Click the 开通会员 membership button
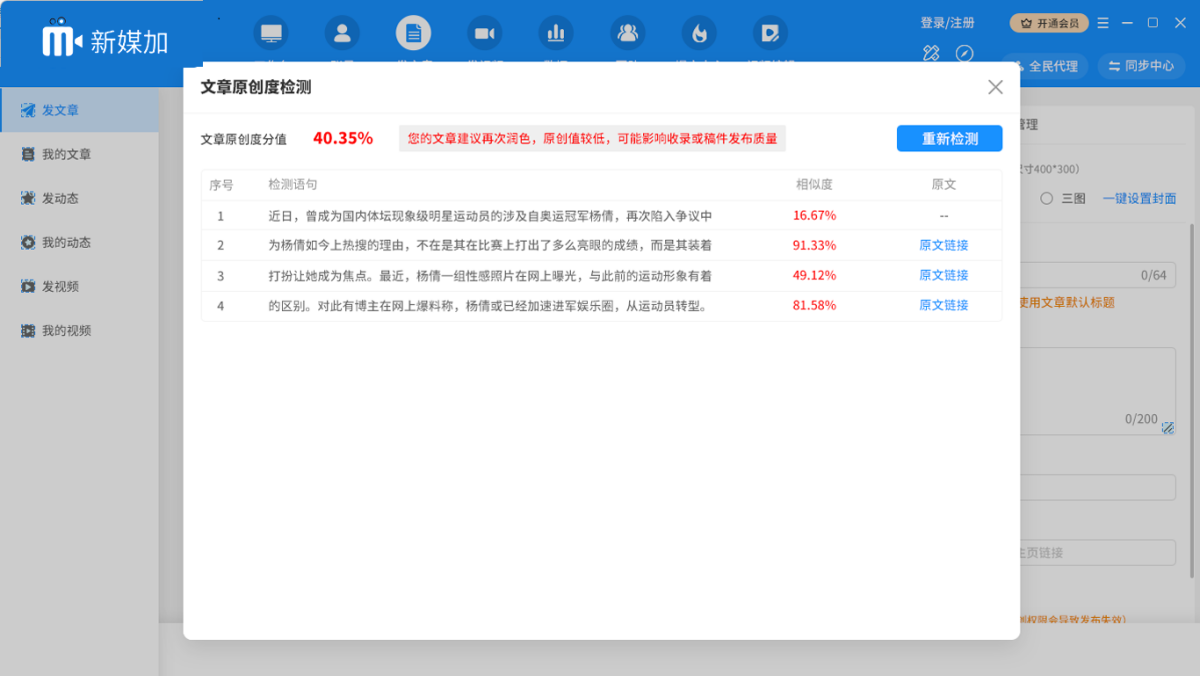 1048,22
